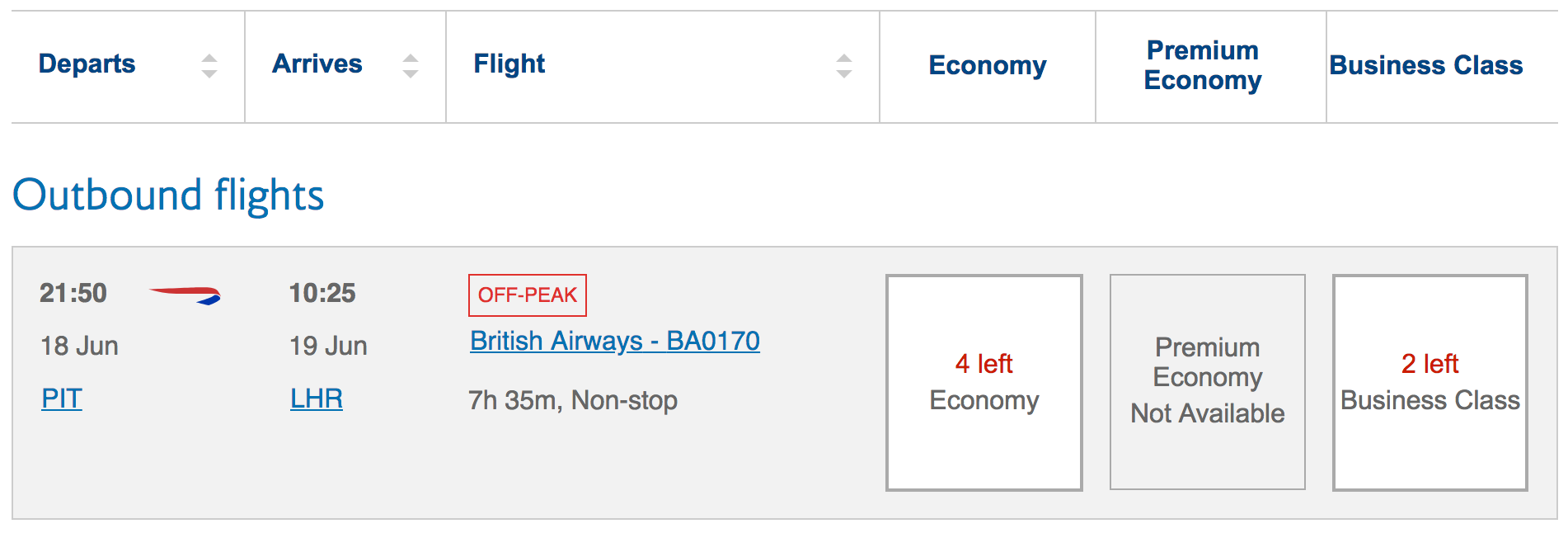1568x533 pixels.
Task: Sort by the Flight column header
Action: coord(509,64)
